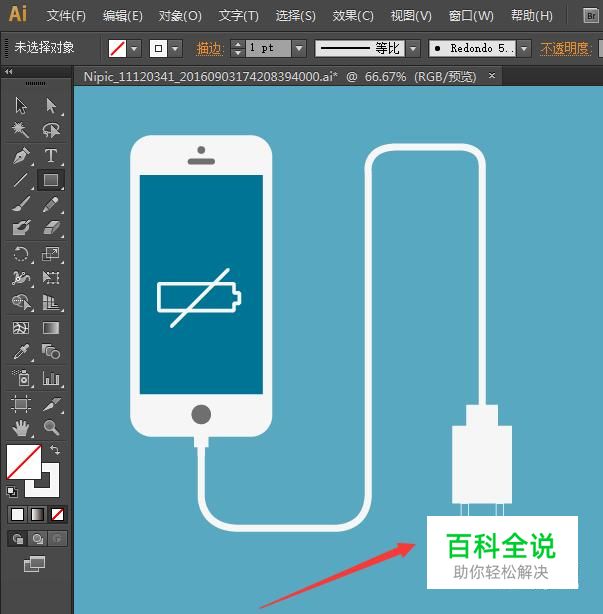
Task: Open the 文字(T) menu
Action: [x=238, y=16]
